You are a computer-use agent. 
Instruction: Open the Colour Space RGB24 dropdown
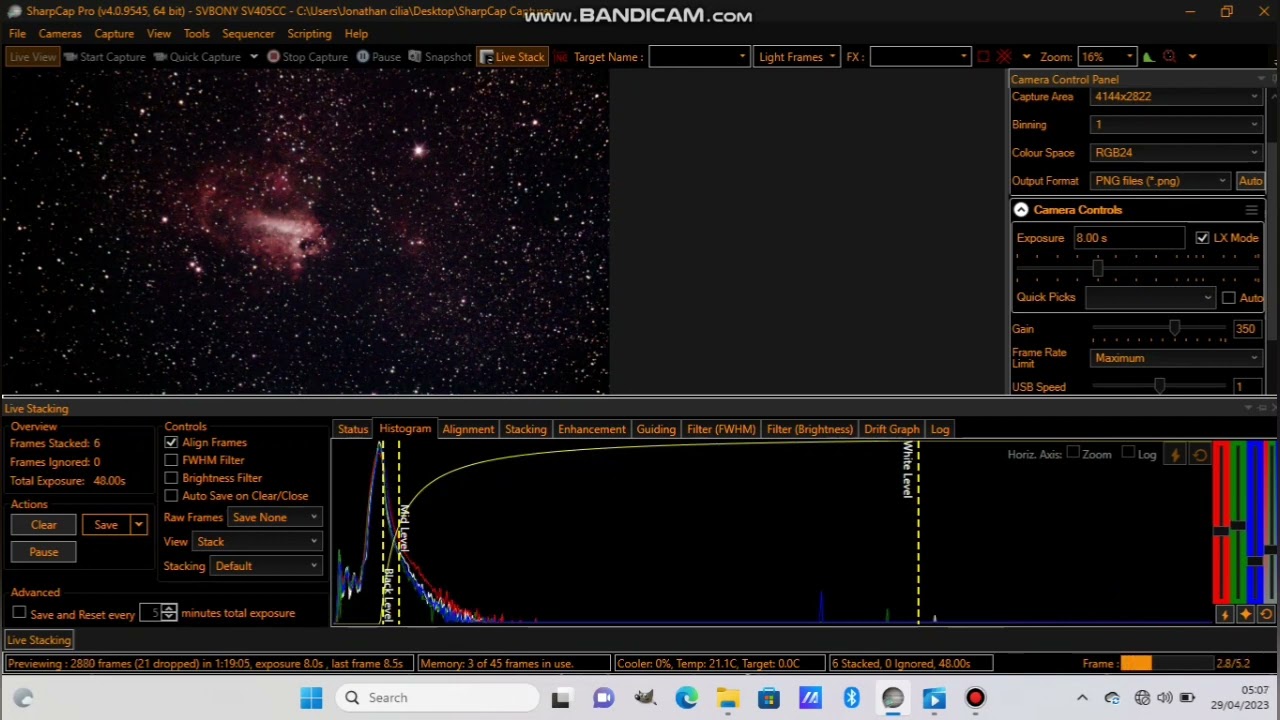tap(1176, 153)
